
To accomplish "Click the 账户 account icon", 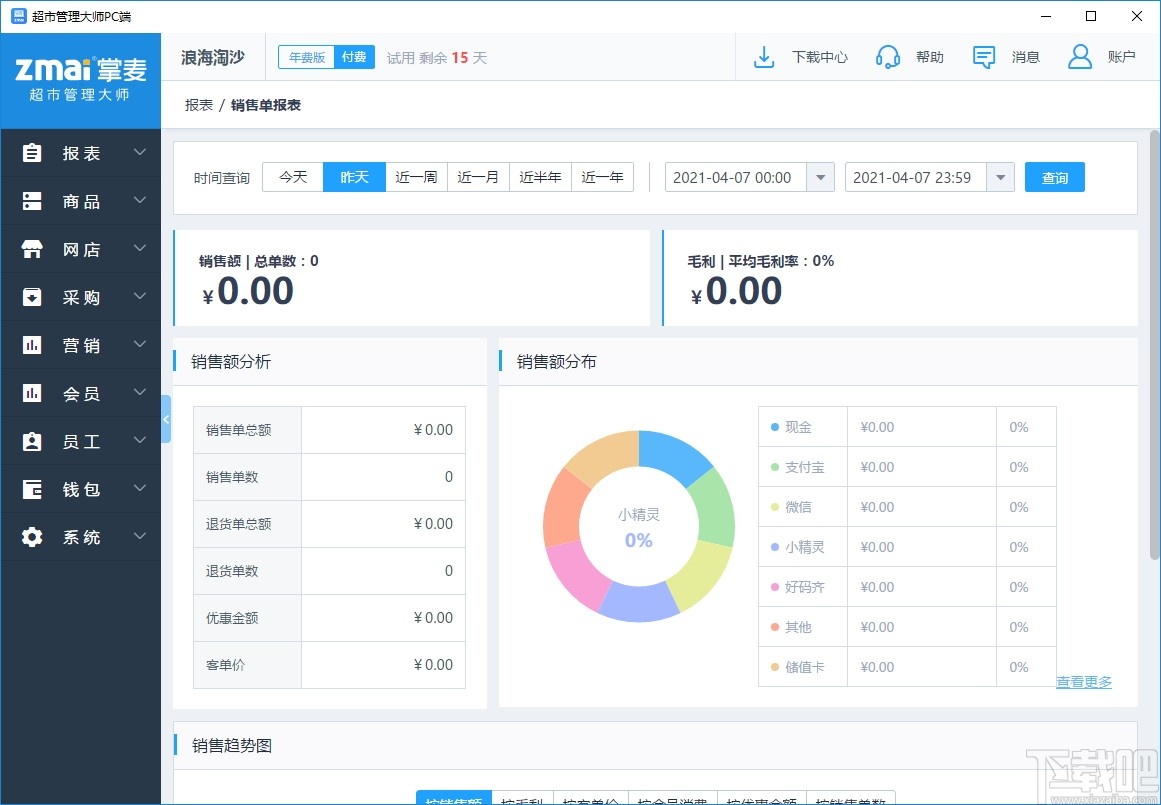I will click(x=1078, y=56).
